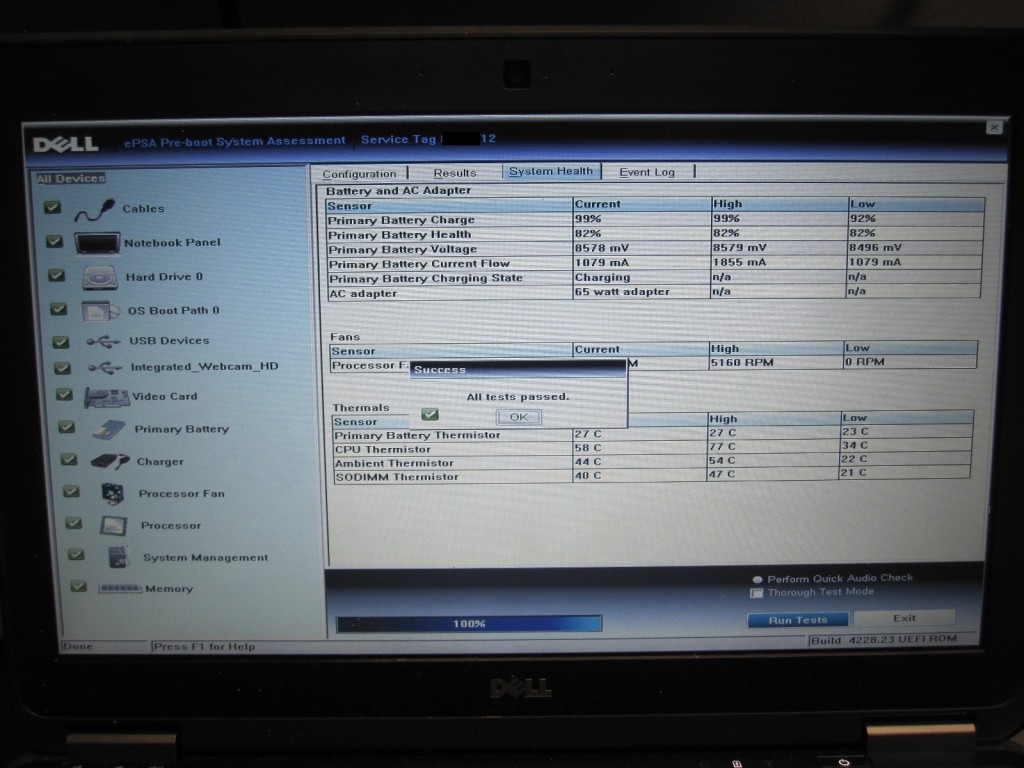
Task: Toggle the Charger checkbox
Action: coord(69,459)
